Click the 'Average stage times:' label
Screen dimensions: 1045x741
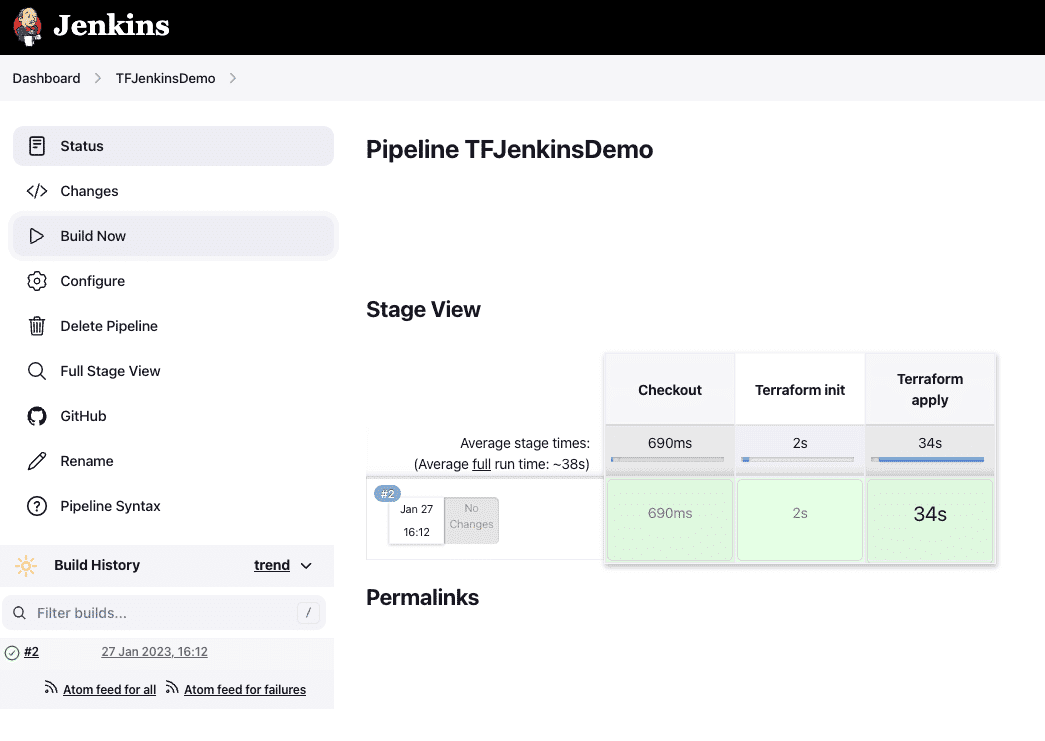click(525, 443)
